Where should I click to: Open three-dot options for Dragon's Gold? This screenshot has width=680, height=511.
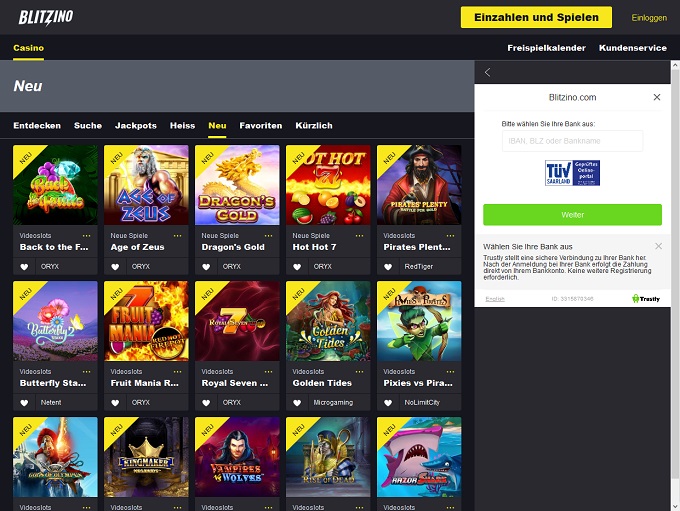point(268,235)
